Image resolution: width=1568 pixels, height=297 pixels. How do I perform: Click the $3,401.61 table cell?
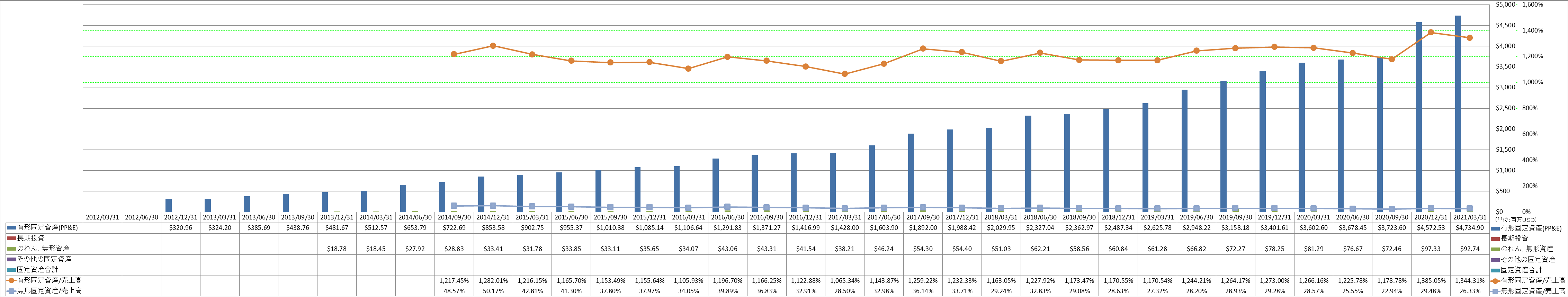point(1275,228)
